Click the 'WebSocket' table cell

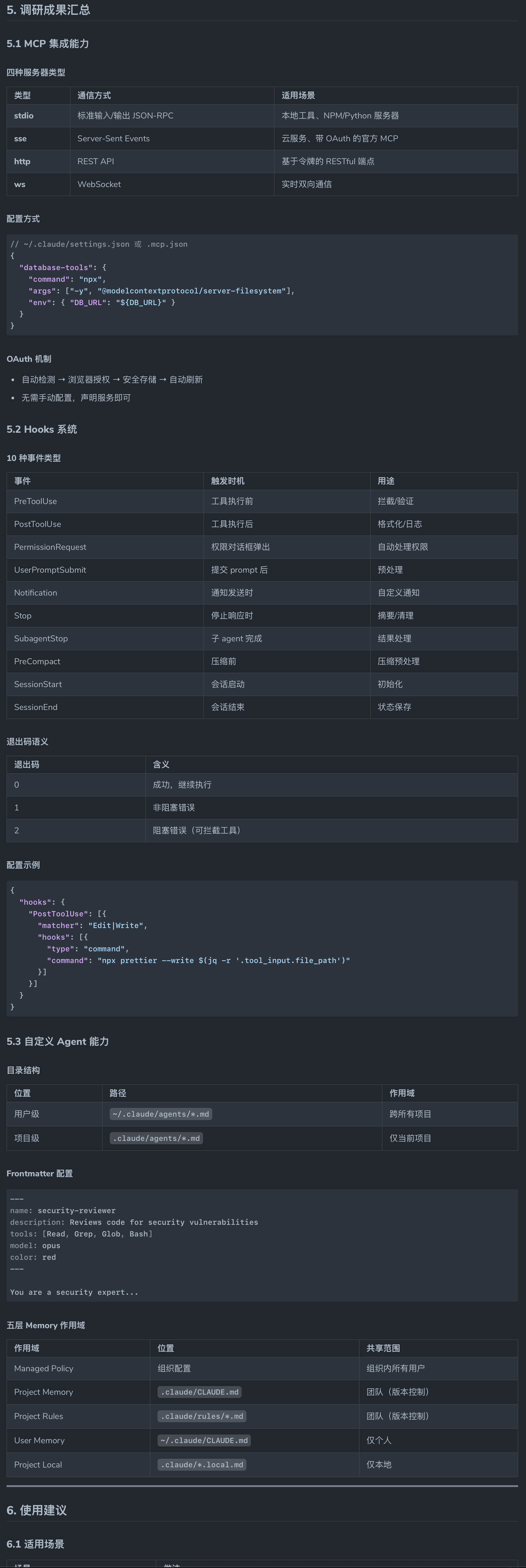click(x=99, y=185)
